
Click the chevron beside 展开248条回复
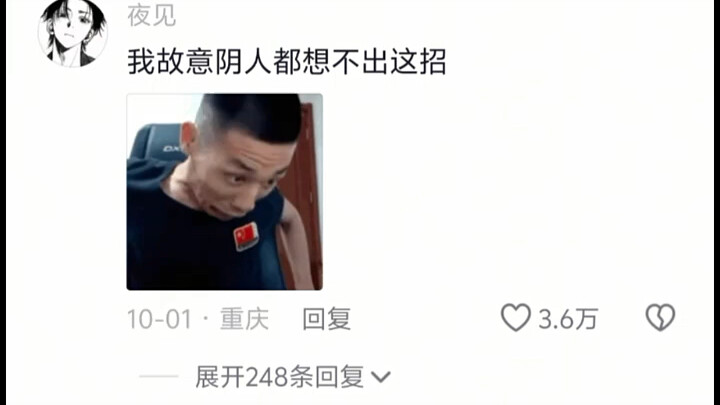click(381, 377)
